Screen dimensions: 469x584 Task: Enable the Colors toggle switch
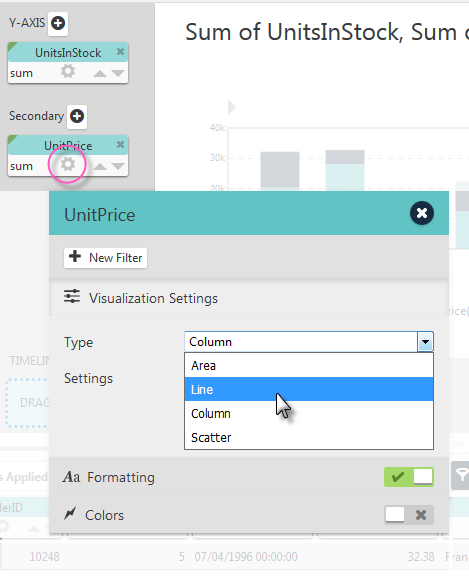[x=409, y=515]
